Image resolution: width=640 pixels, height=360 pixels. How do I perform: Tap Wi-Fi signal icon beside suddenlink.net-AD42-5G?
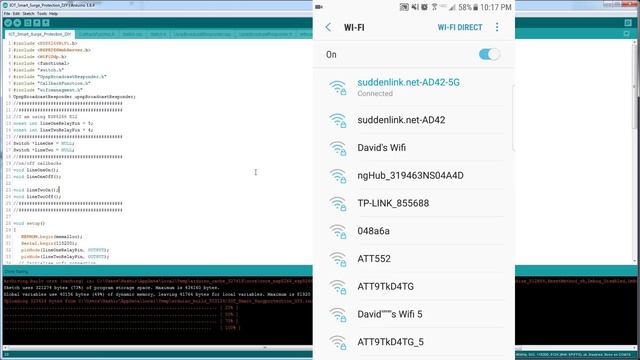pos(338,88)
